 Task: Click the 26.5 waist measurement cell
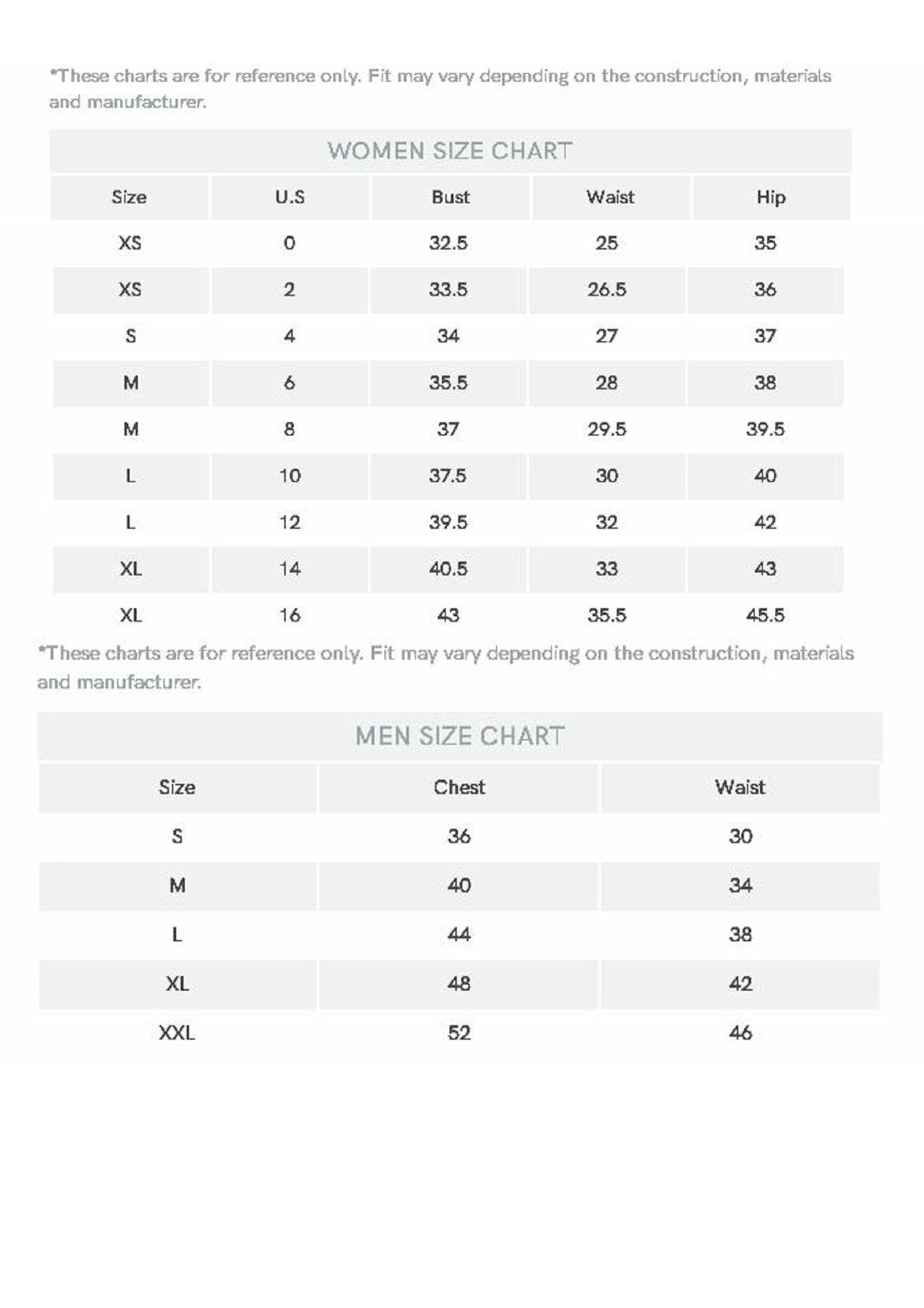[x=607, y=290]
